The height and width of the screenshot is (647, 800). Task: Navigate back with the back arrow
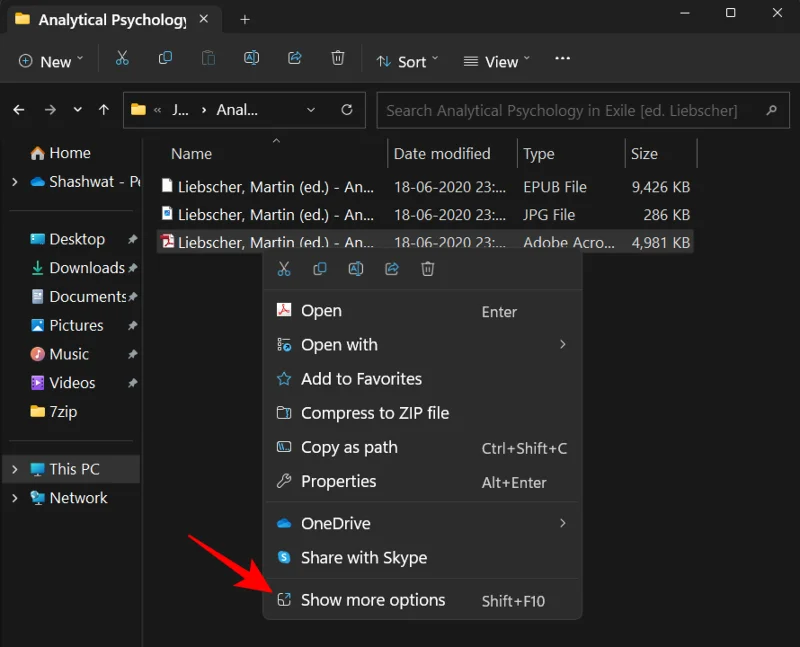click(x=18, y=110)
